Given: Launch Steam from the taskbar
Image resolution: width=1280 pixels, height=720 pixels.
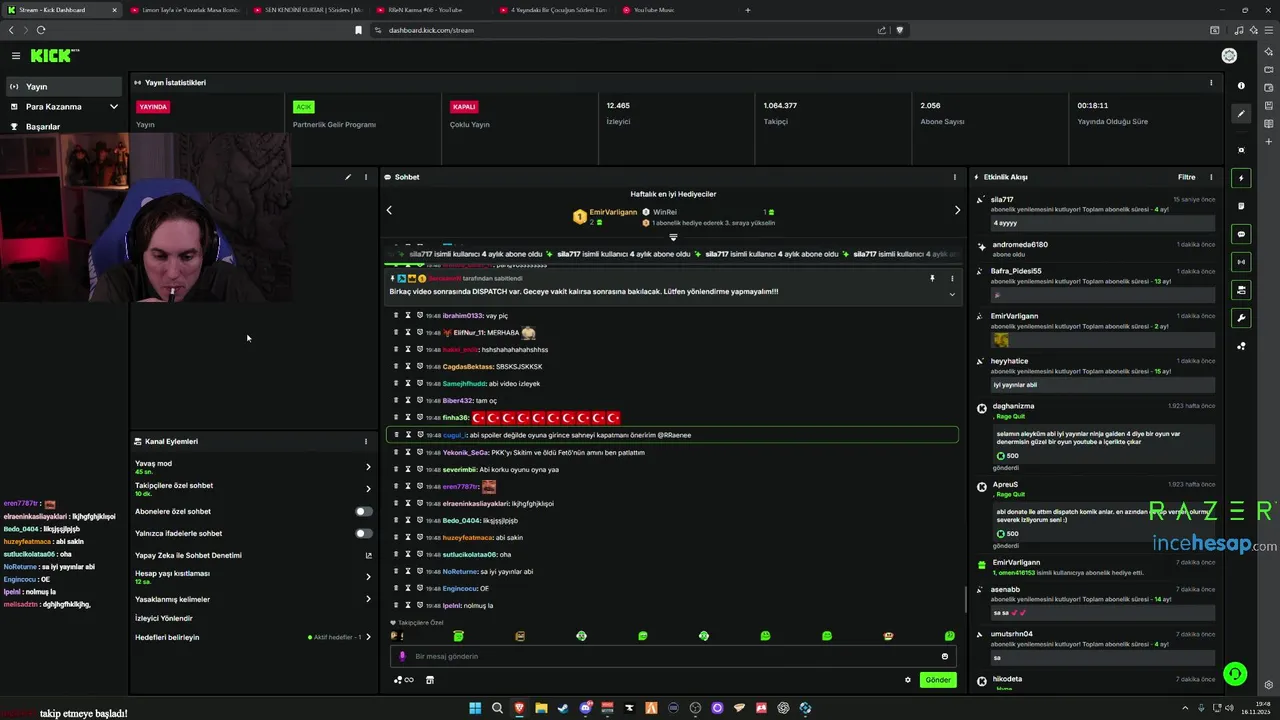Looking at the screenshot, I should (x=563, y=708).
